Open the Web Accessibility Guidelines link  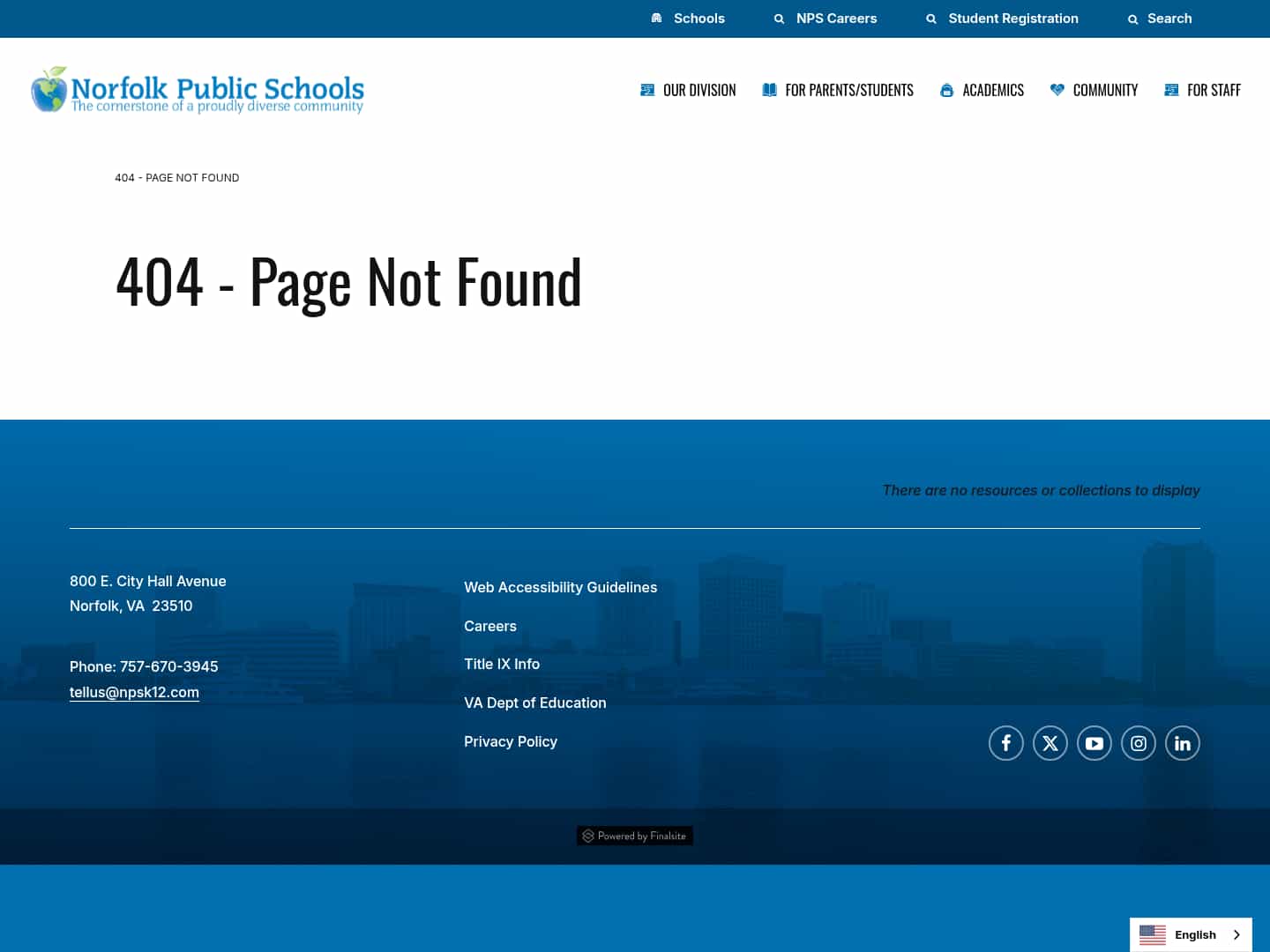(x=560, y=587)
